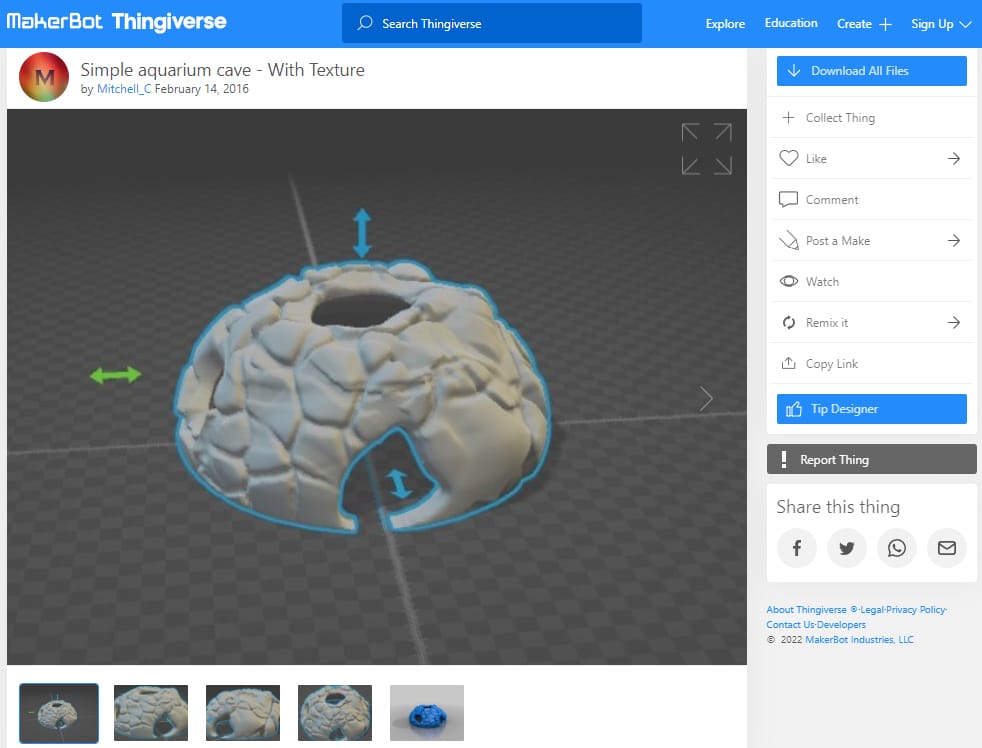Share this thing via the Twitter icon
The image size is (982, 748).
point(847,548)
